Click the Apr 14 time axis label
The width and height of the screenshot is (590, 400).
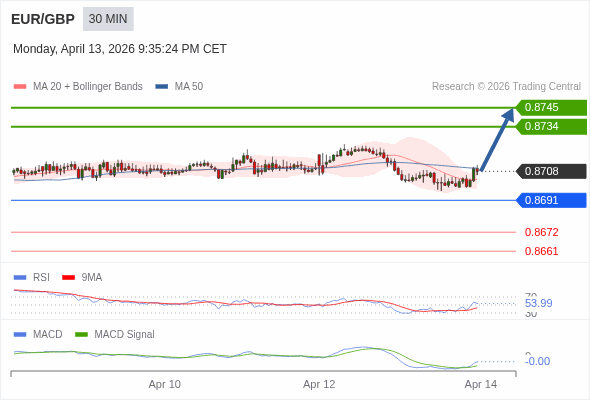pos(481,385)
